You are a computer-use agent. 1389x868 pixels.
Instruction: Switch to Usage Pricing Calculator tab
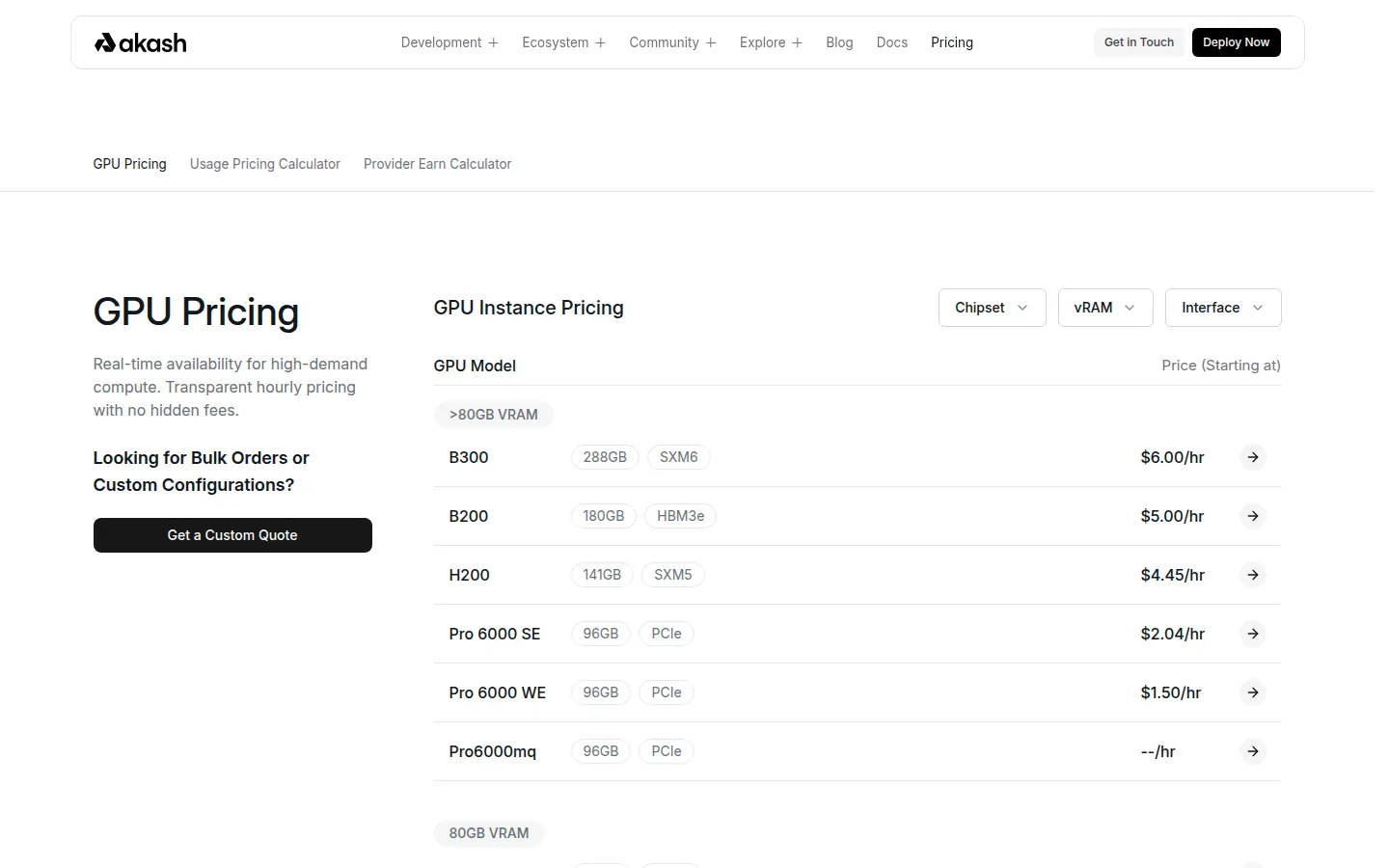[264, 164]
